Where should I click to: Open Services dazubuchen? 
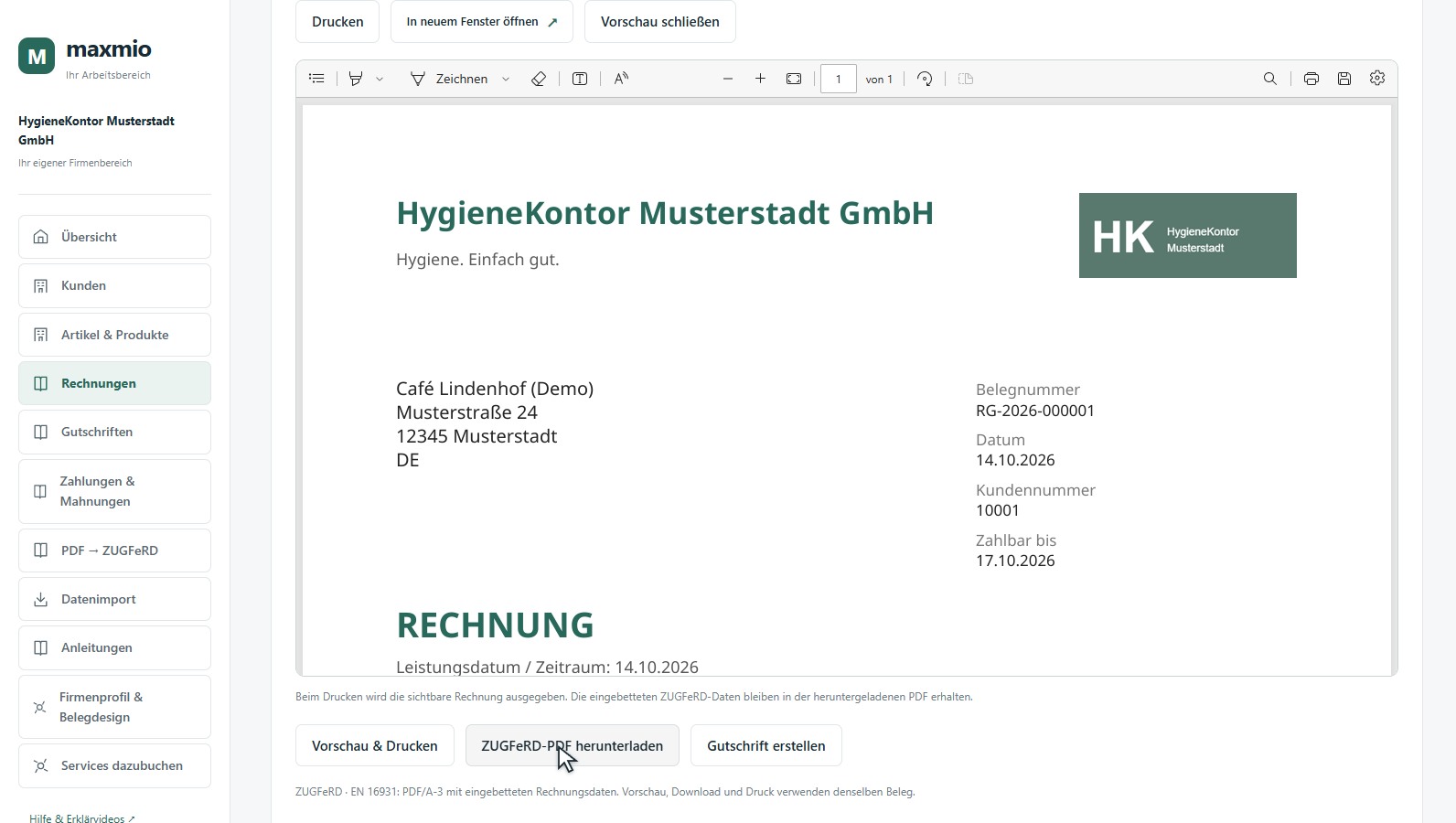tap(114, 765)
